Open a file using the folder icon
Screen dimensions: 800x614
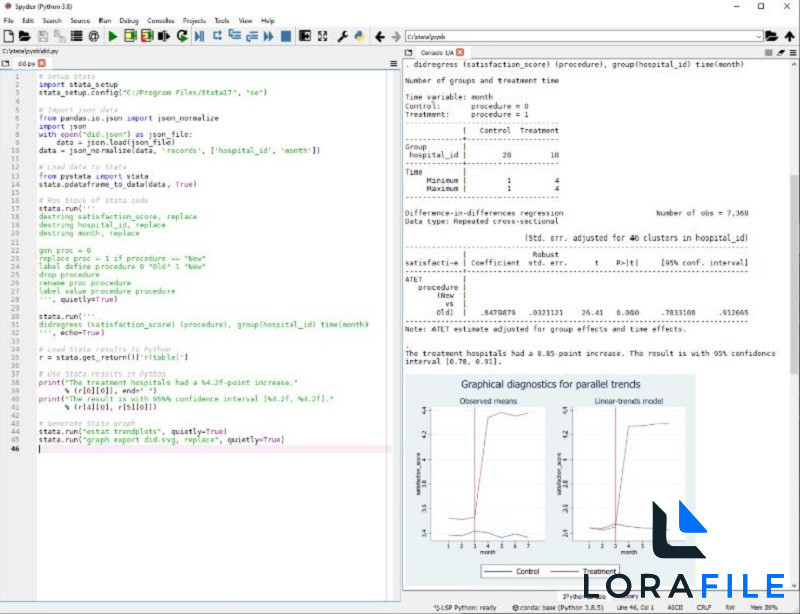[x=24, y=36]
